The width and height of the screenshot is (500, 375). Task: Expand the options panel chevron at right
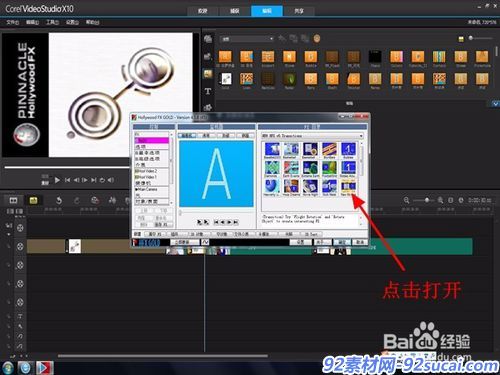pyautogui.click(x=496, y=104)
